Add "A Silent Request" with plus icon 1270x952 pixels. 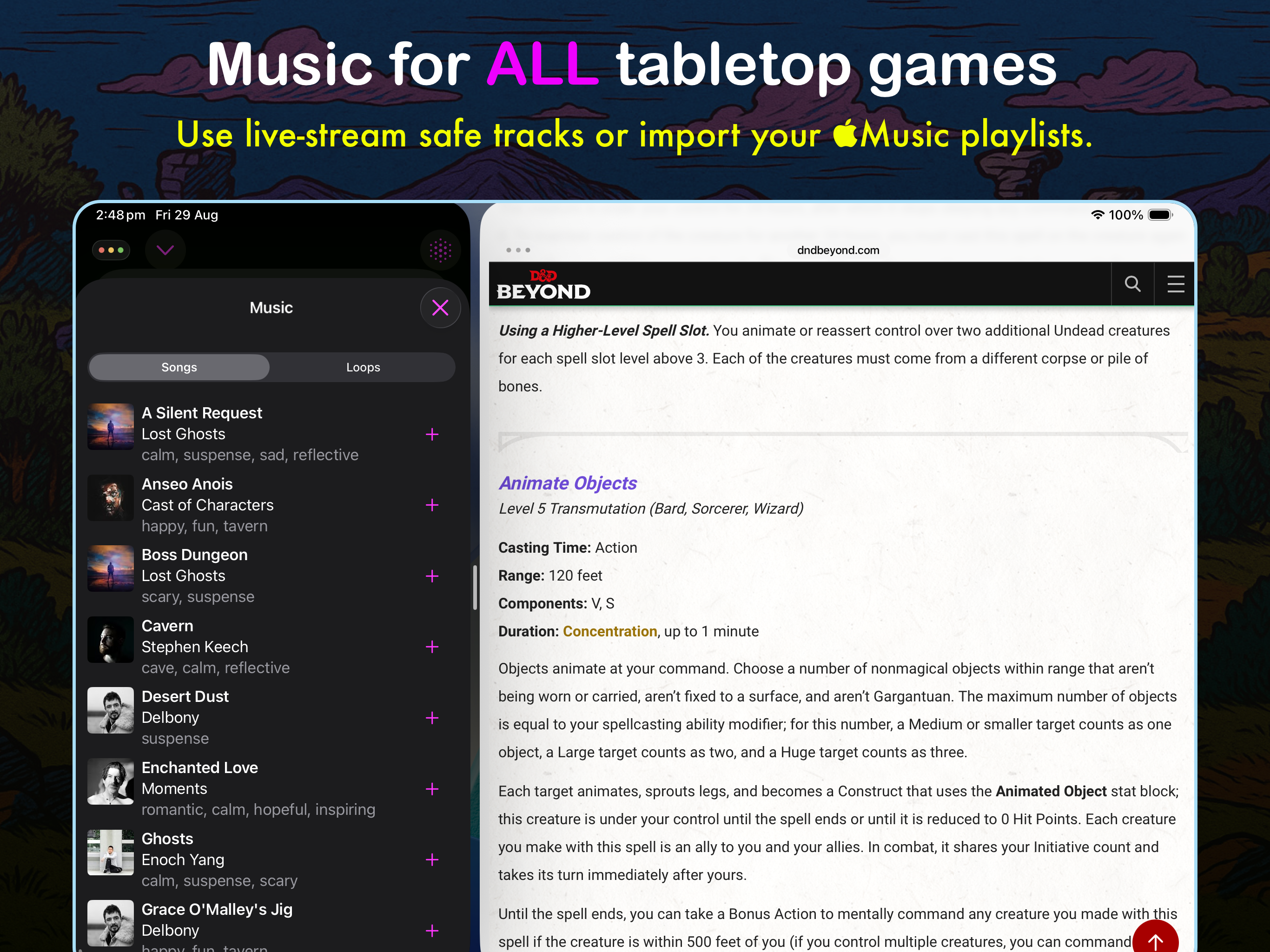(432, 434)
